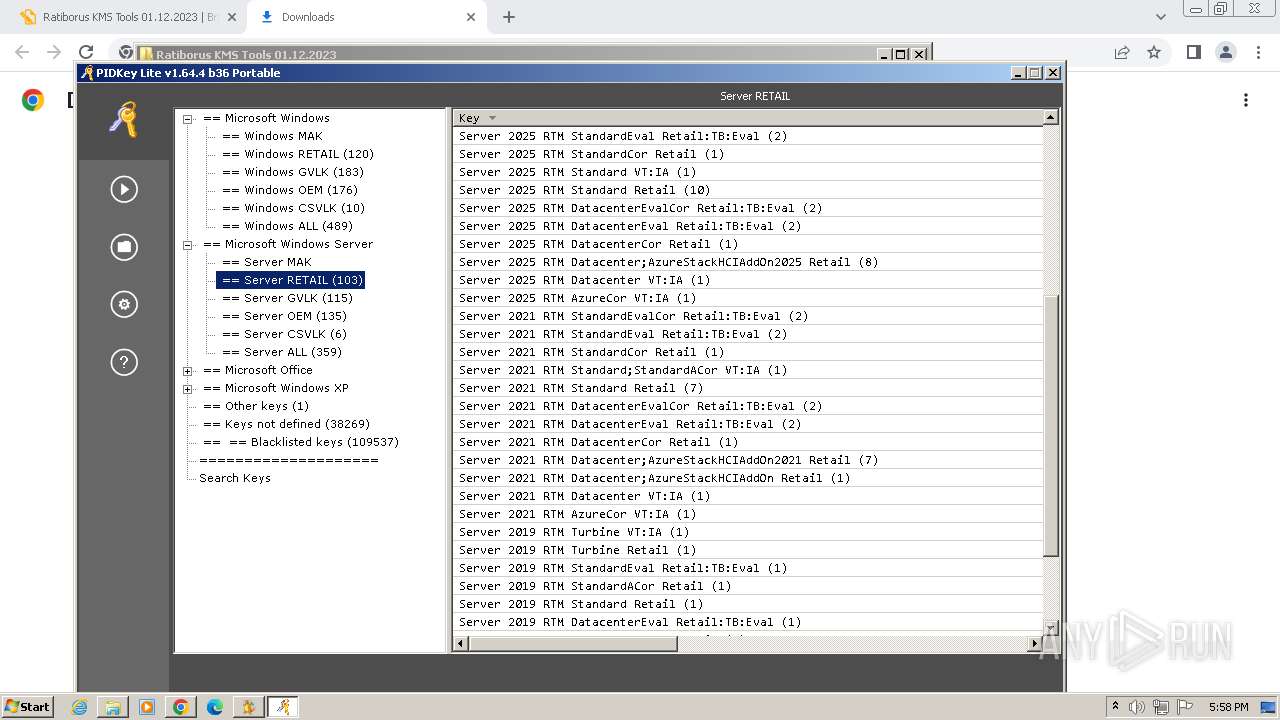Viewport: 1280px width, 720px height.
Task: Click horizontal scrollbar left arrow in key list
Action: (x=461, y=644)
